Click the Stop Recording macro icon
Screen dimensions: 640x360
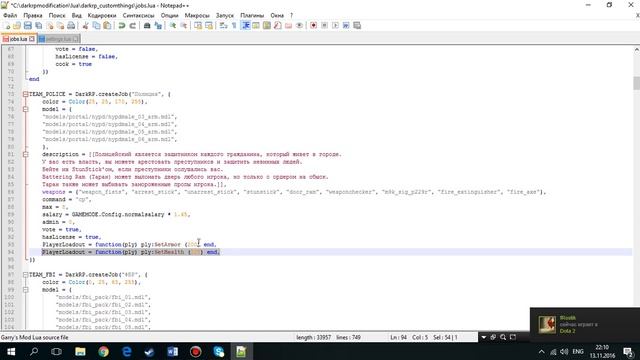click(x=324, y=26)
